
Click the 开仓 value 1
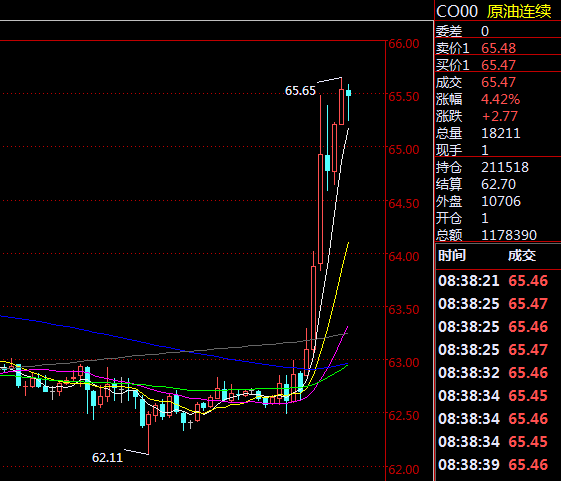485,218
